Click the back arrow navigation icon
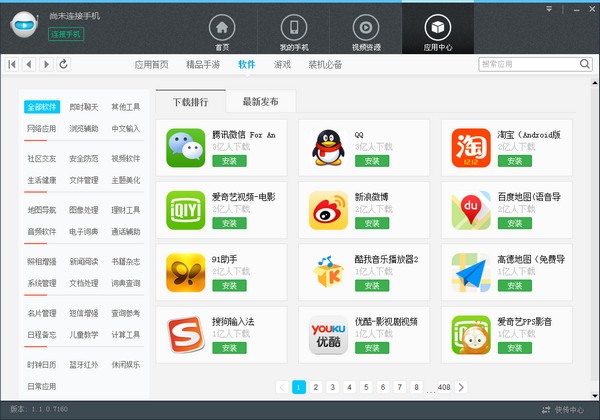Screen dimensions: 600x420 [x=29, y=64]
